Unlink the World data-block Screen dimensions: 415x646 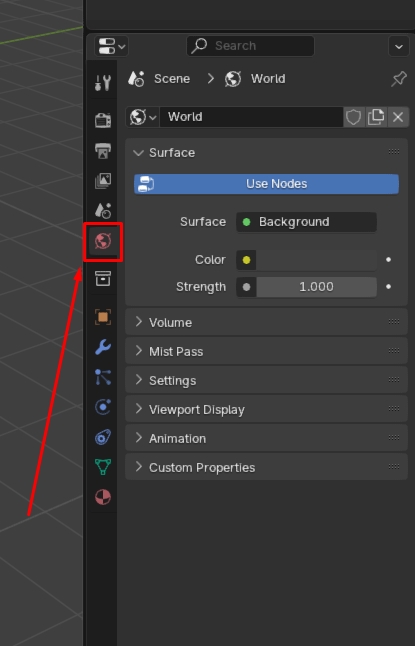398,117
